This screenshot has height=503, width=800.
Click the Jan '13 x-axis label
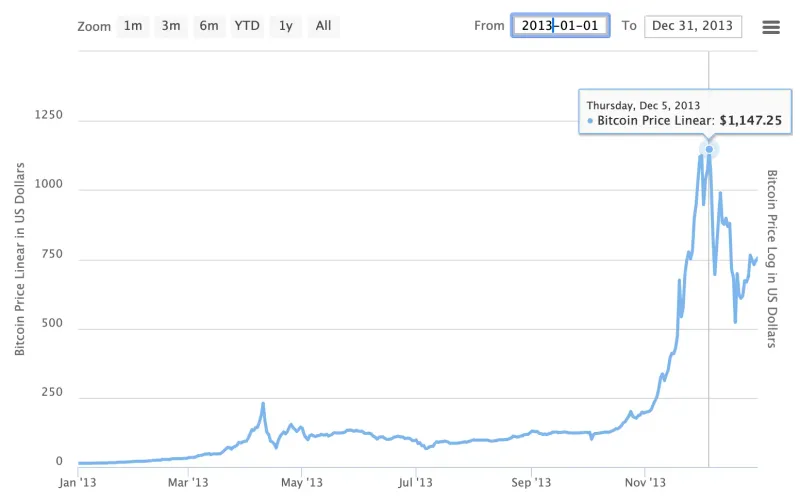click(78, 483)
